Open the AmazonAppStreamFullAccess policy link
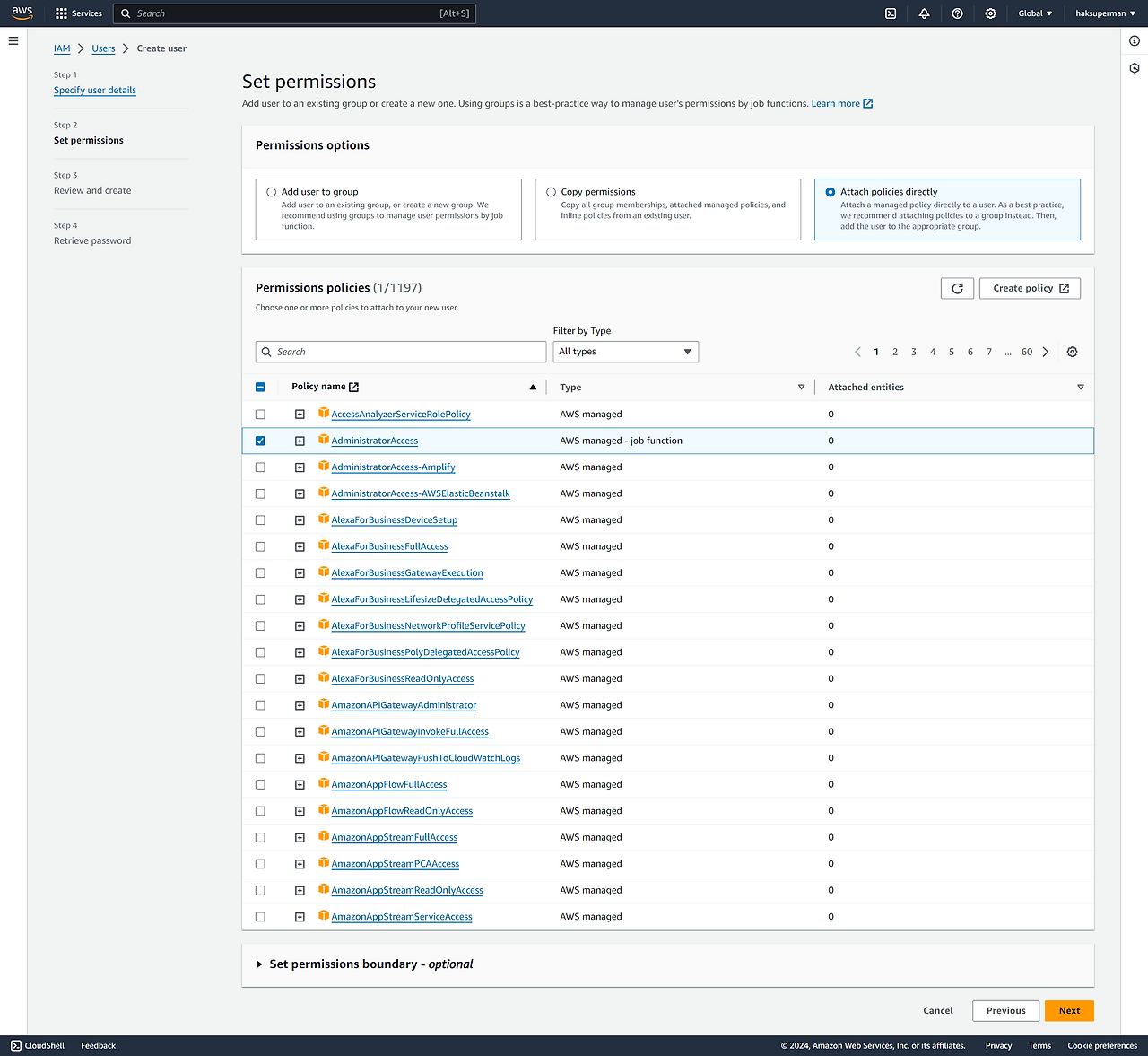The image size is (1148, 1056). [394, 837]
